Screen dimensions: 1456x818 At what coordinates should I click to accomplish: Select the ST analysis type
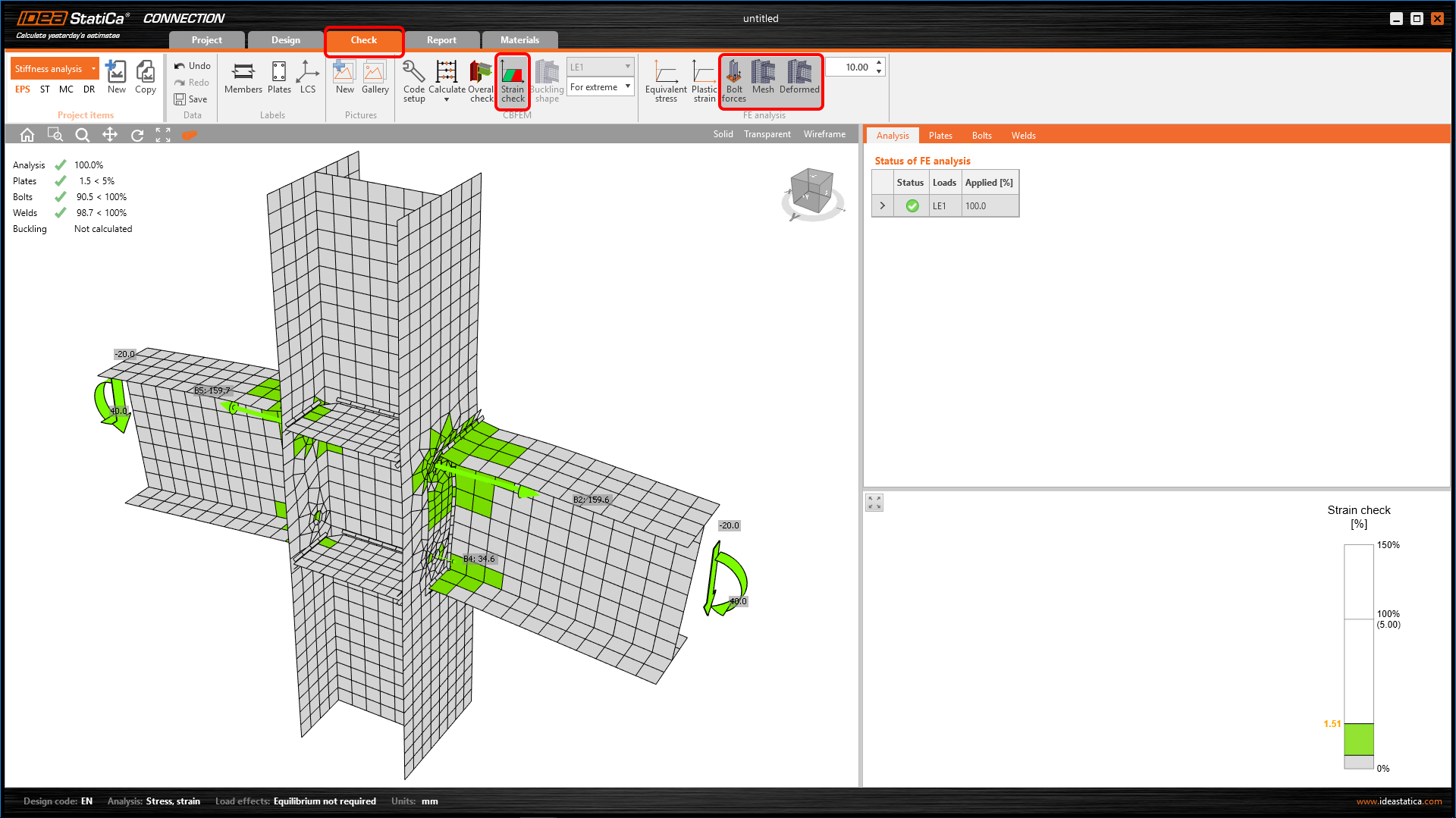point(45,89)
